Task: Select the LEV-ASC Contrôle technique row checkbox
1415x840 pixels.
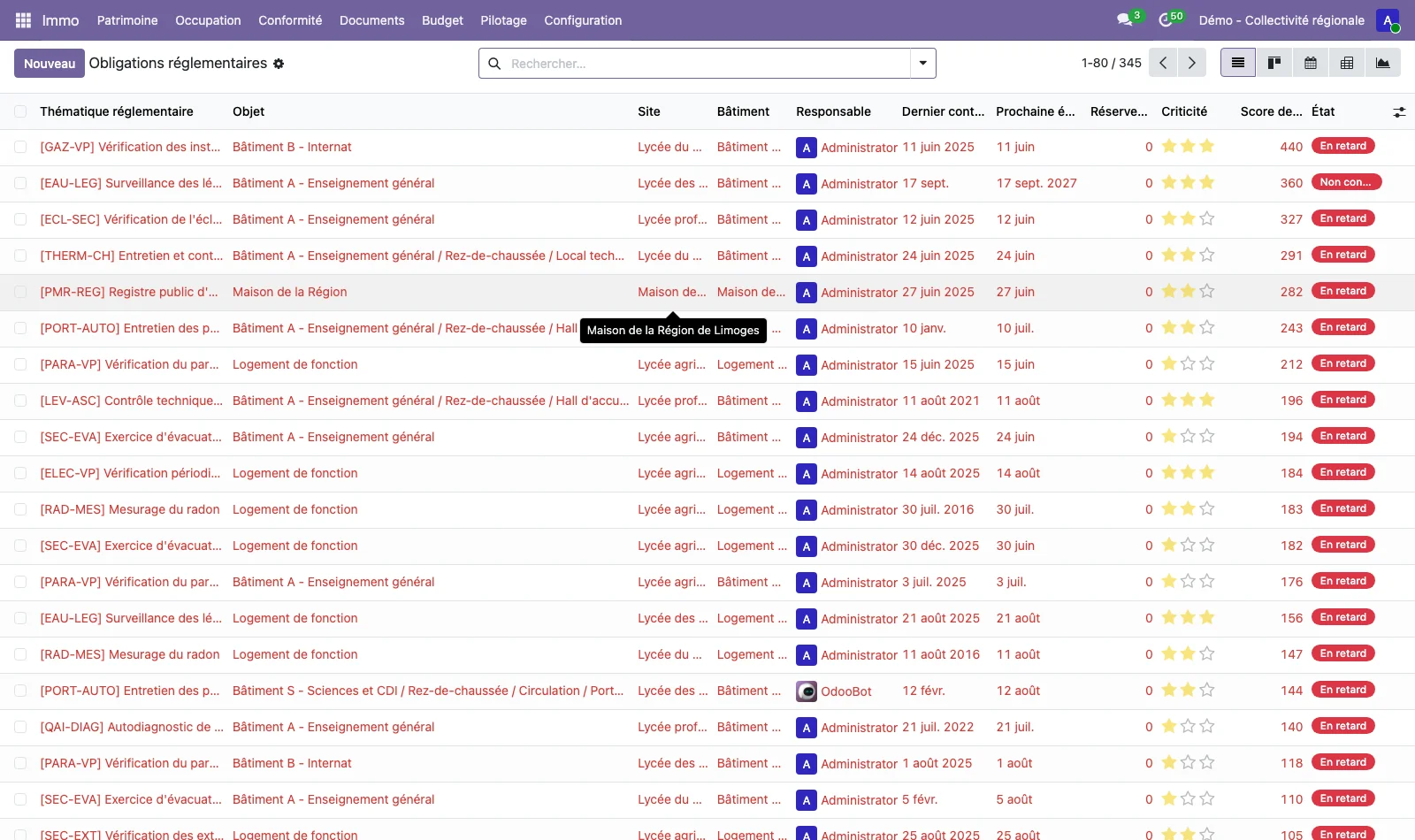Action: click(x=20, y=401)
